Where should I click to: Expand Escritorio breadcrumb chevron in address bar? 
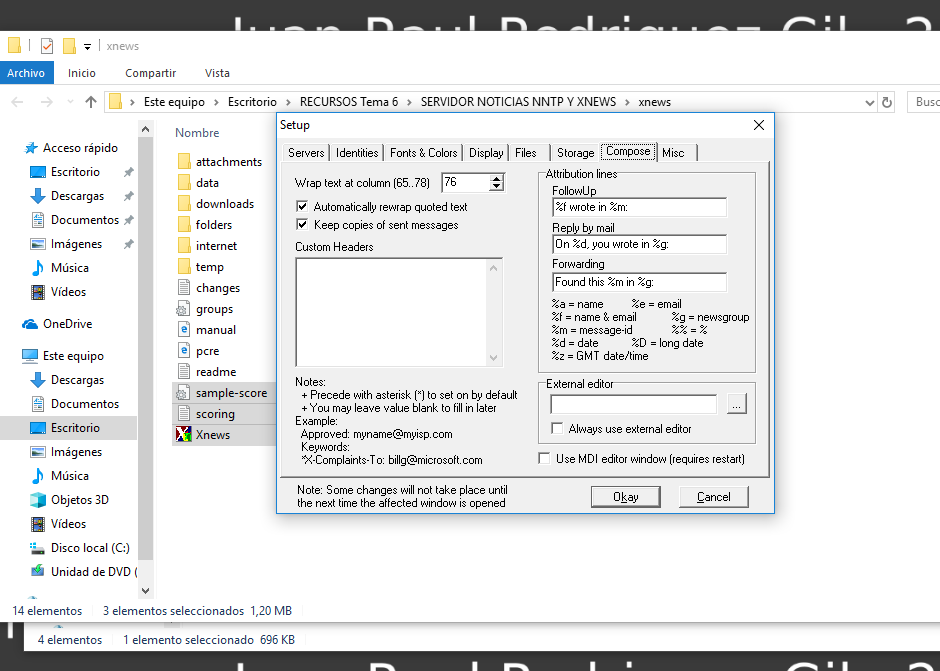click(x=288, y=102)
